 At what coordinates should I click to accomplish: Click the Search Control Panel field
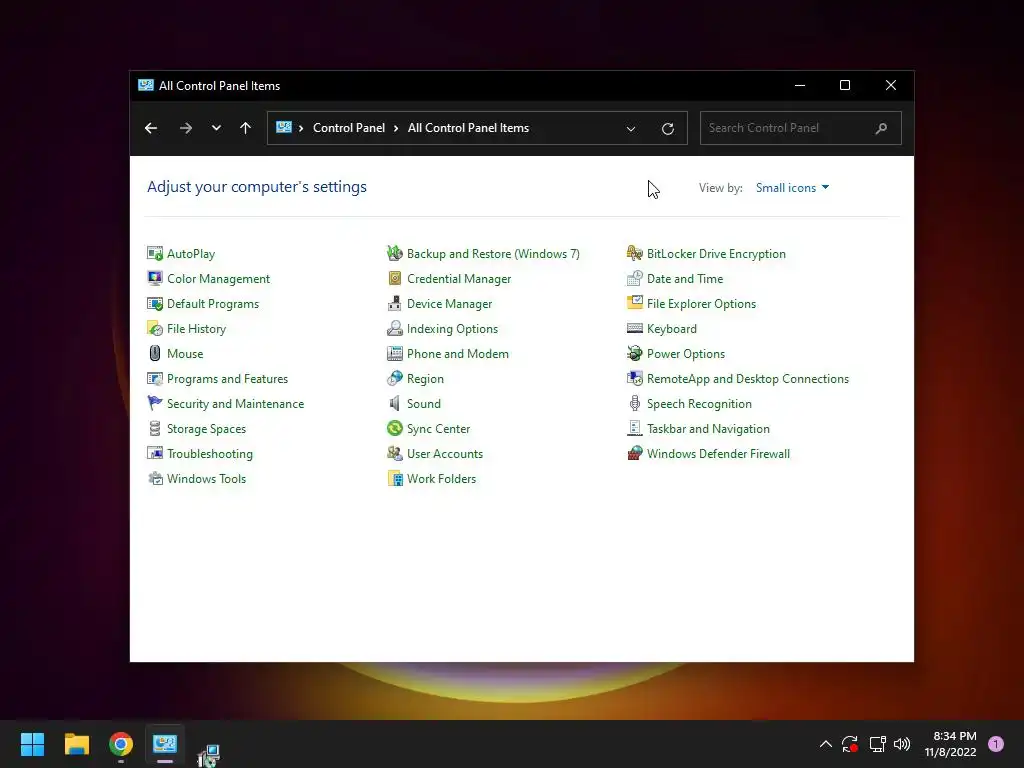800,128
